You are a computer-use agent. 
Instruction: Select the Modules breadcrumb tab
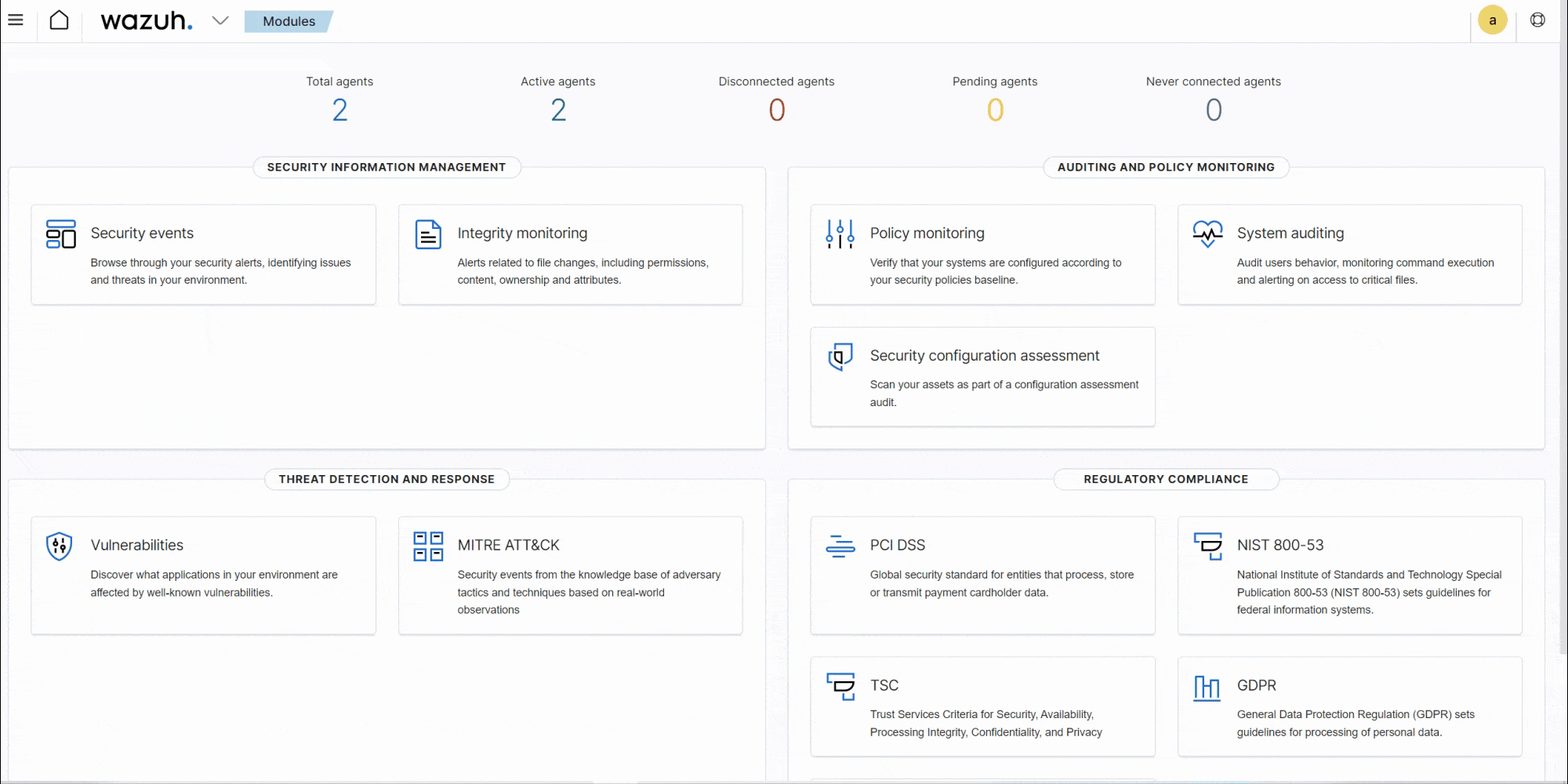pos(289,21)
